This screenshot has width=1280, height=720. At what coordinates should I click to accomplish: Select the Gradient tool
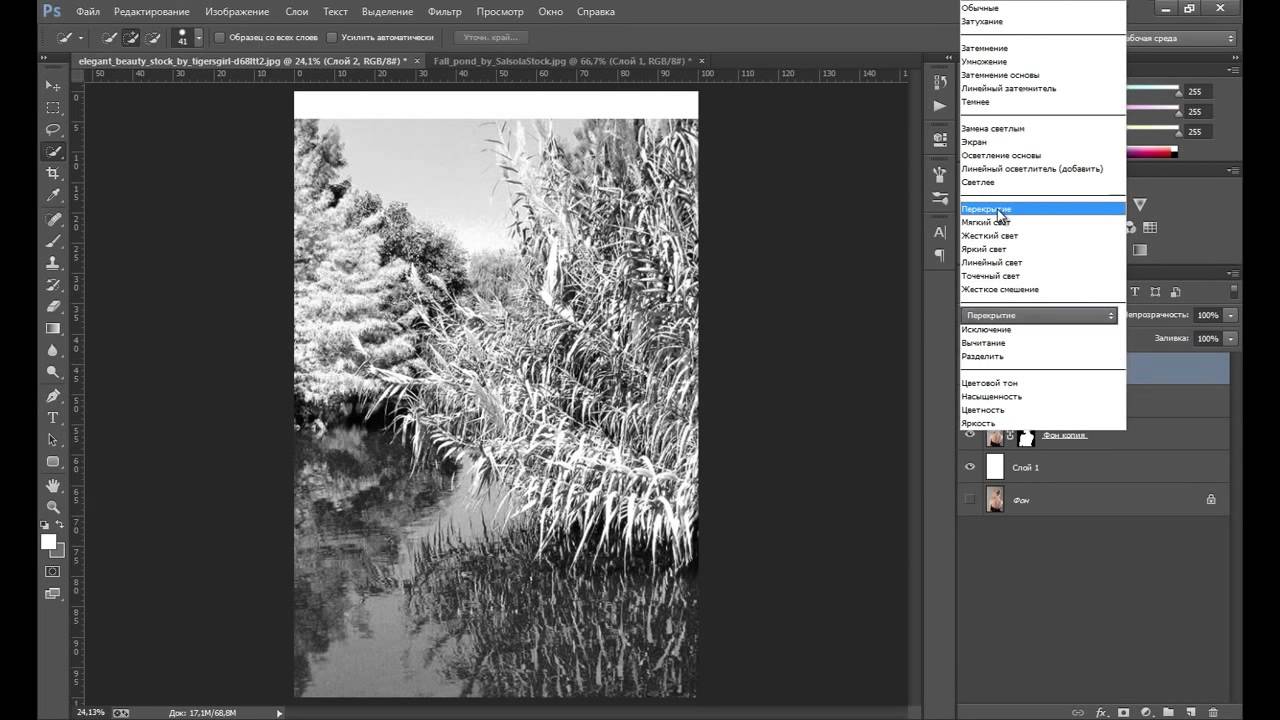pyautogui.click(x=53, y=329)
